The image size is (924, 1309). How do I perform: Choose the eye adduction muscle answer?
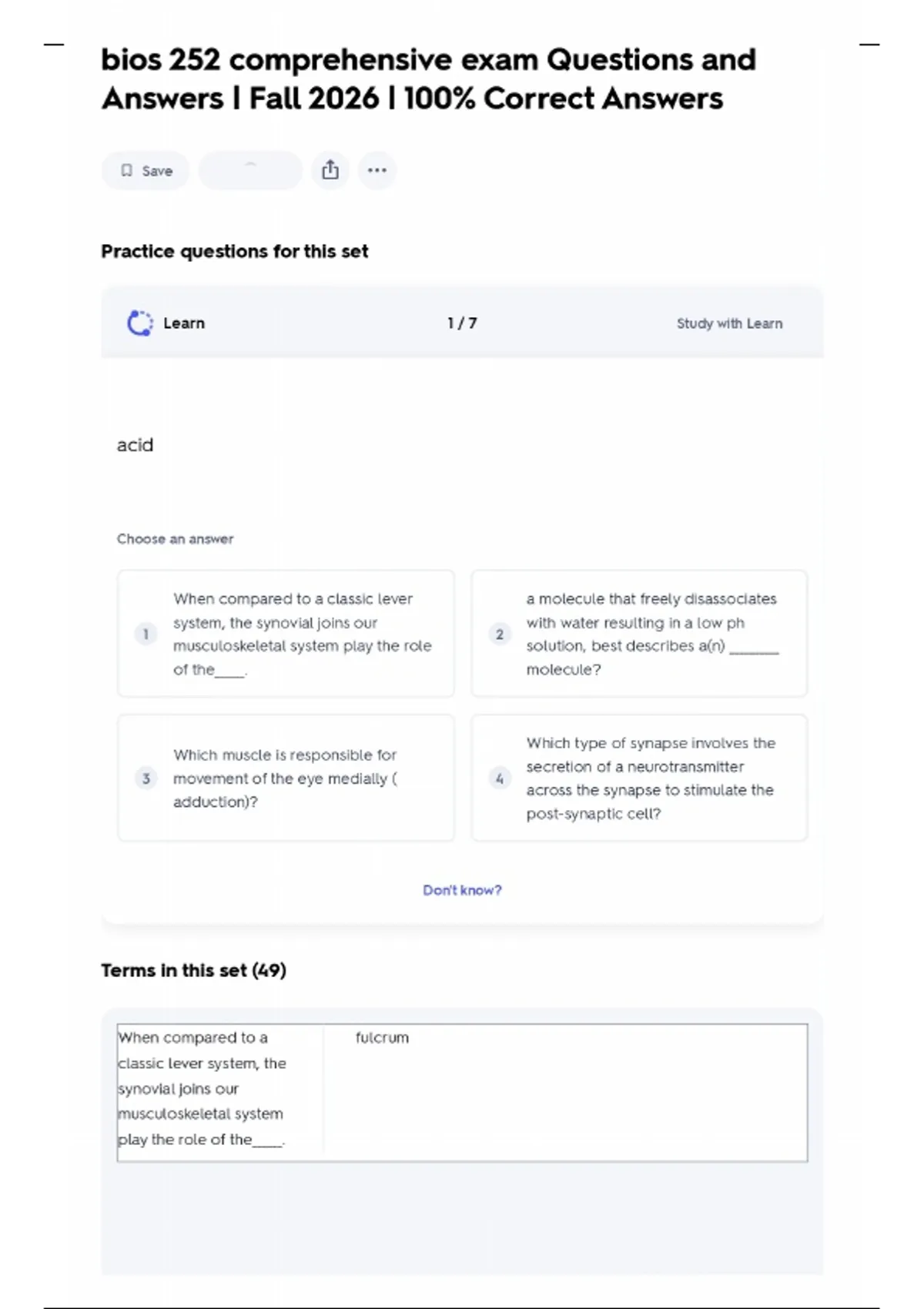point(285,778)
